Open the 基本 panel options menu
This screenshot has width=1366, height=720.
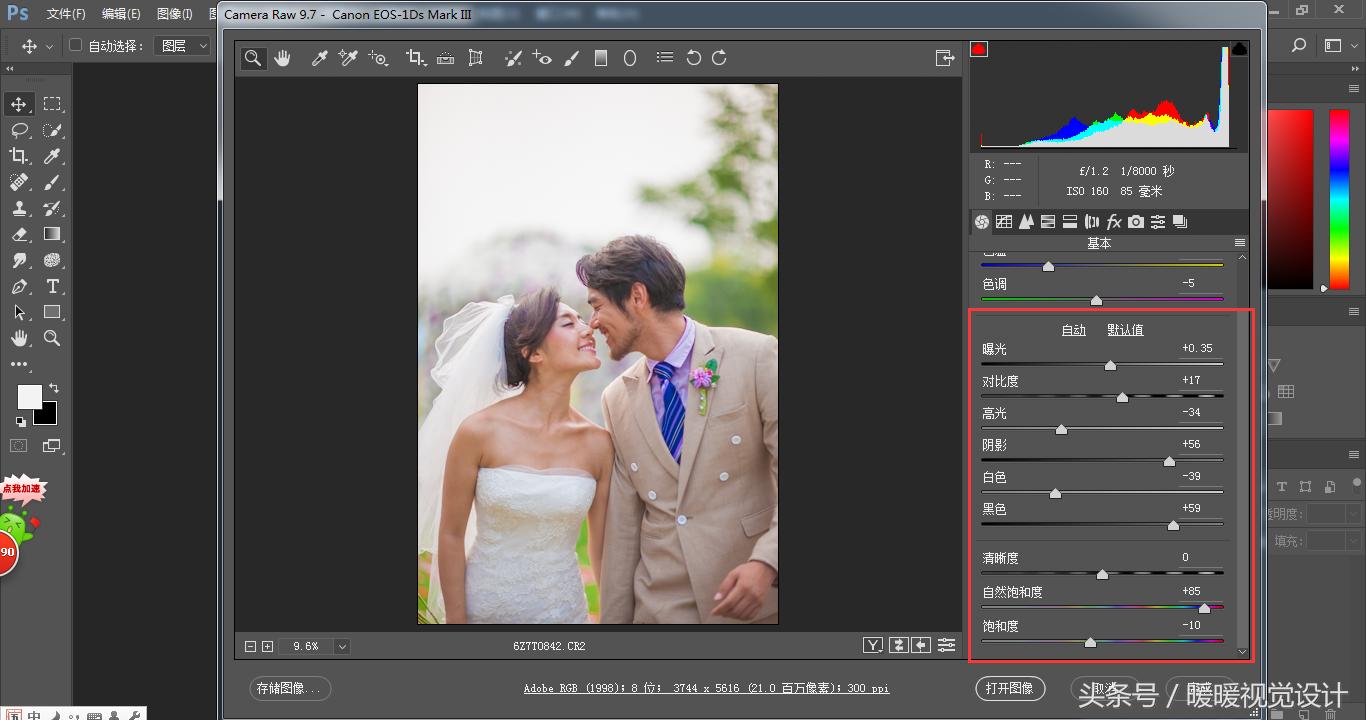pos(1240,243)
